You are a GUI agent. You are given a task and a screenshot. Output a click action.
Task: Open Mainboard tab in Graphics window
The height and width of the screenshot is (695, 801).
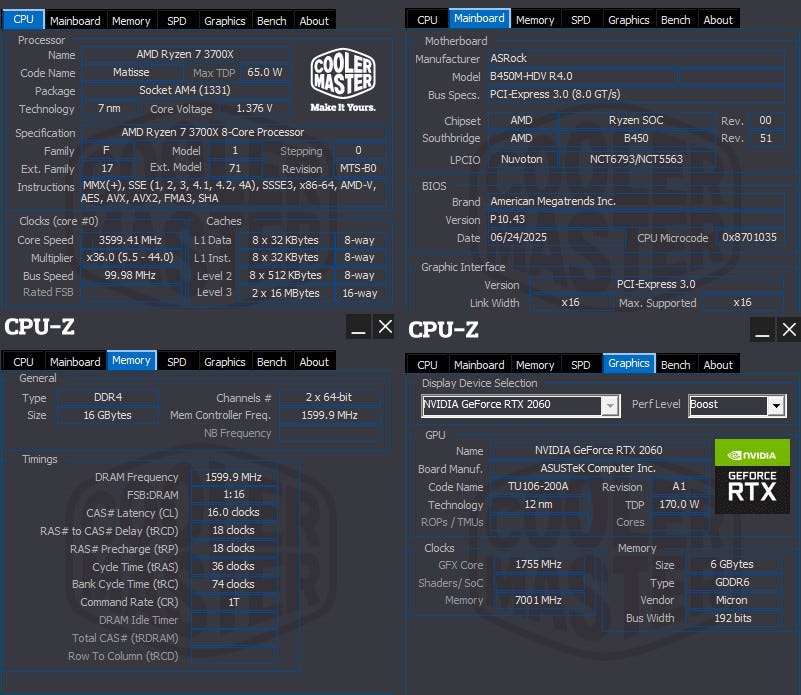coord(479,365)
